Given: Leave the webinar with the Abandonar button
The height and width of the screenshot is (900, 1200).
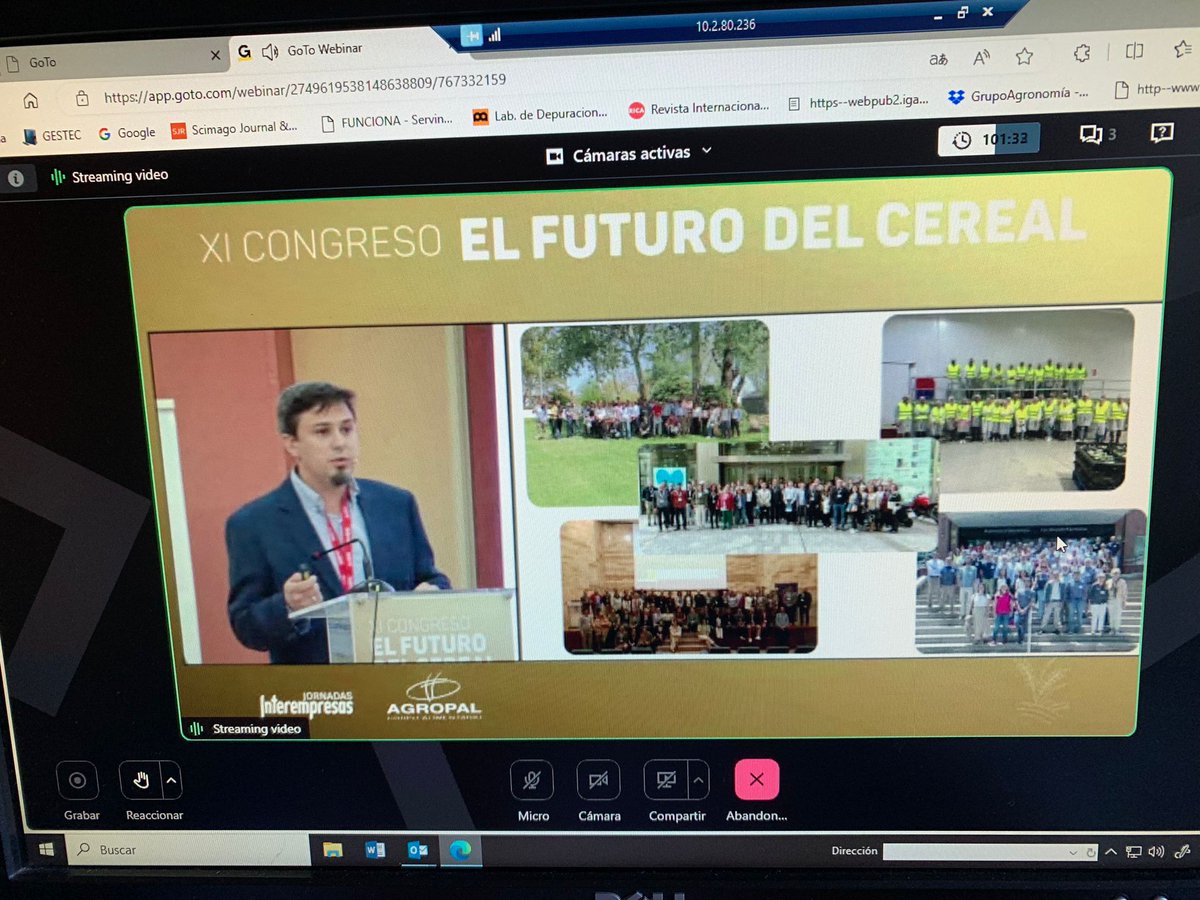Looking at the screenshot, I should (757, 779).
